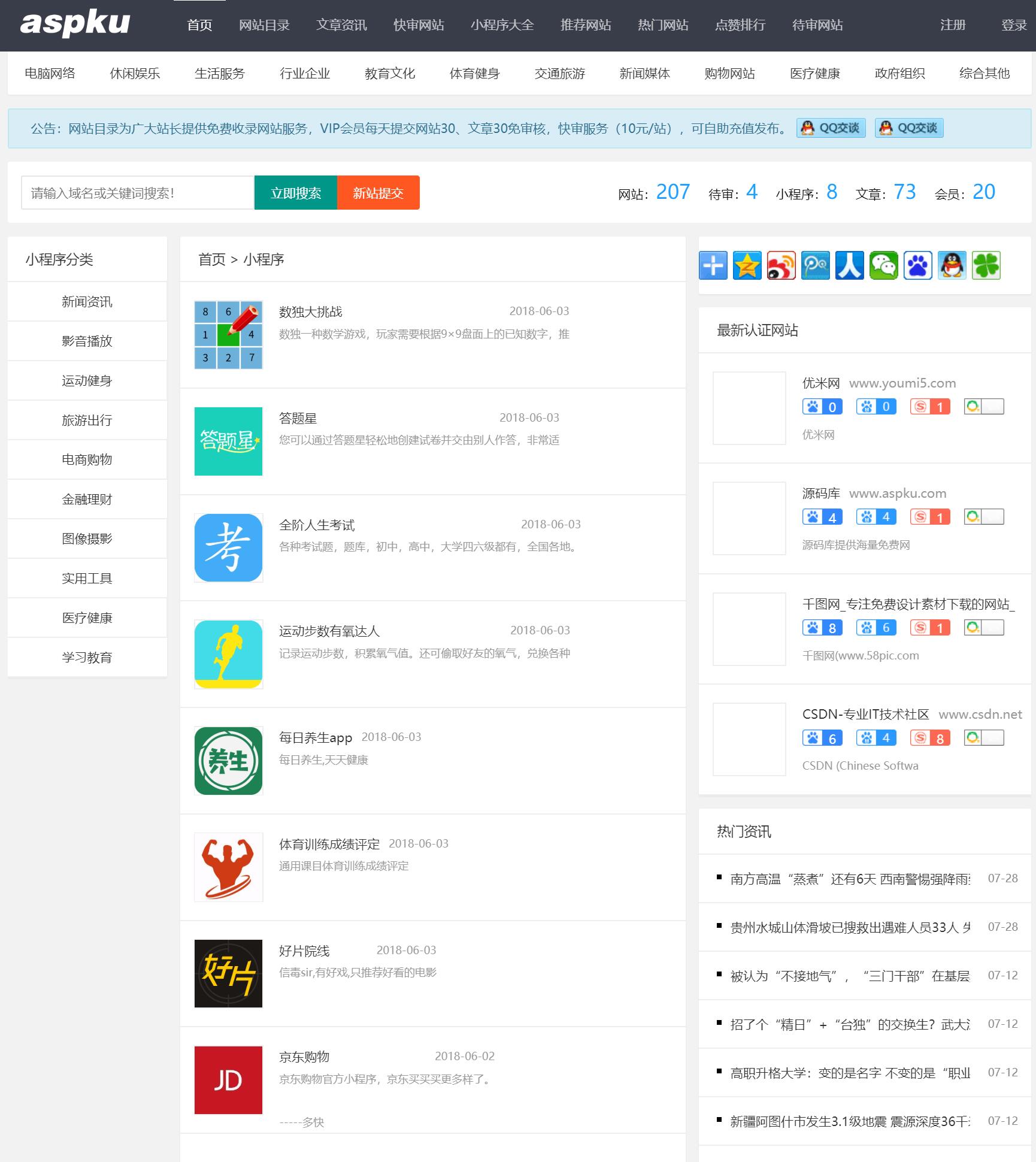Viewport: 1036px width, 1162px height.
Task: Open the 电脑网络 category tab
Action: pos(50,74)
